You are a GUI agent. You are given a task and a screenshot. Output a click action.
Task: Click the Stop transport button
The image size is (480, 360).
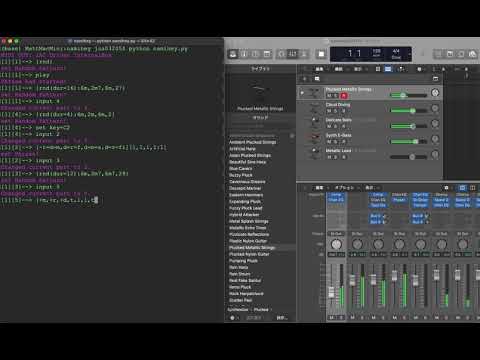(321, 54)
